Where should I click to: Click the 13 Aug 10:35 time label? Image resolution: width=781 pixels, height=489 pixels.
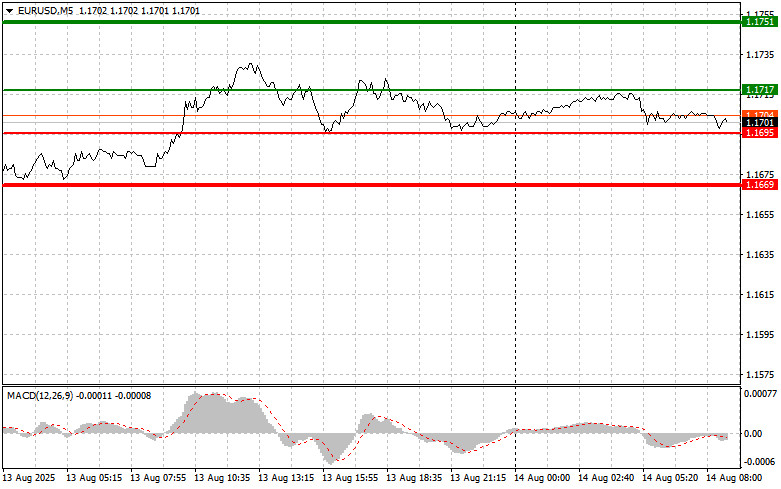tap(224, 478)
